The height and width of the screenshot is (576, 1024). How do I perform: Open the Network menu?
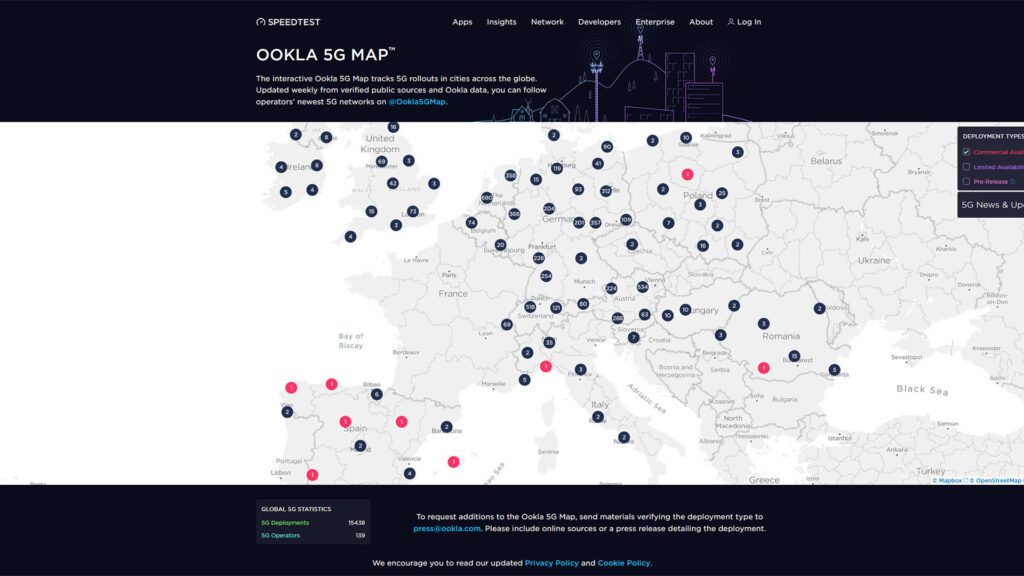[x=547, y=22]
